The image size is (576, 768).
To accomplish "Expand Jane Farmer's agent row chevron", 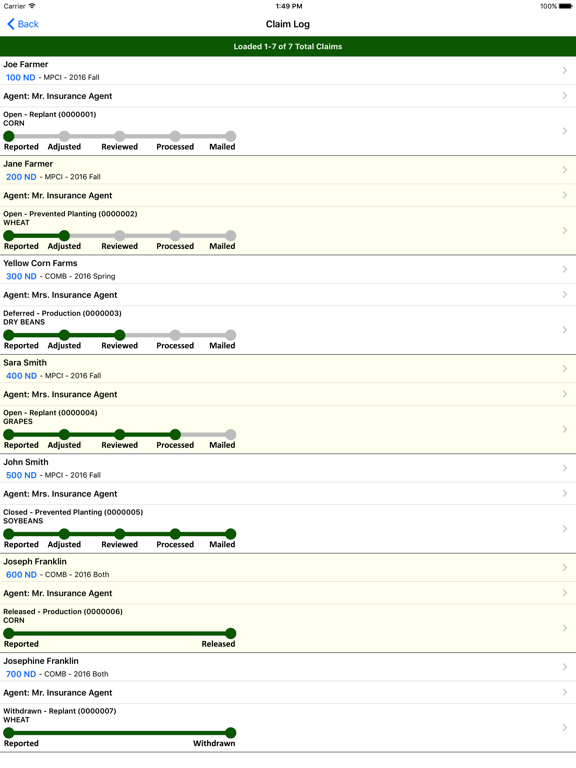I will (565, 195).
